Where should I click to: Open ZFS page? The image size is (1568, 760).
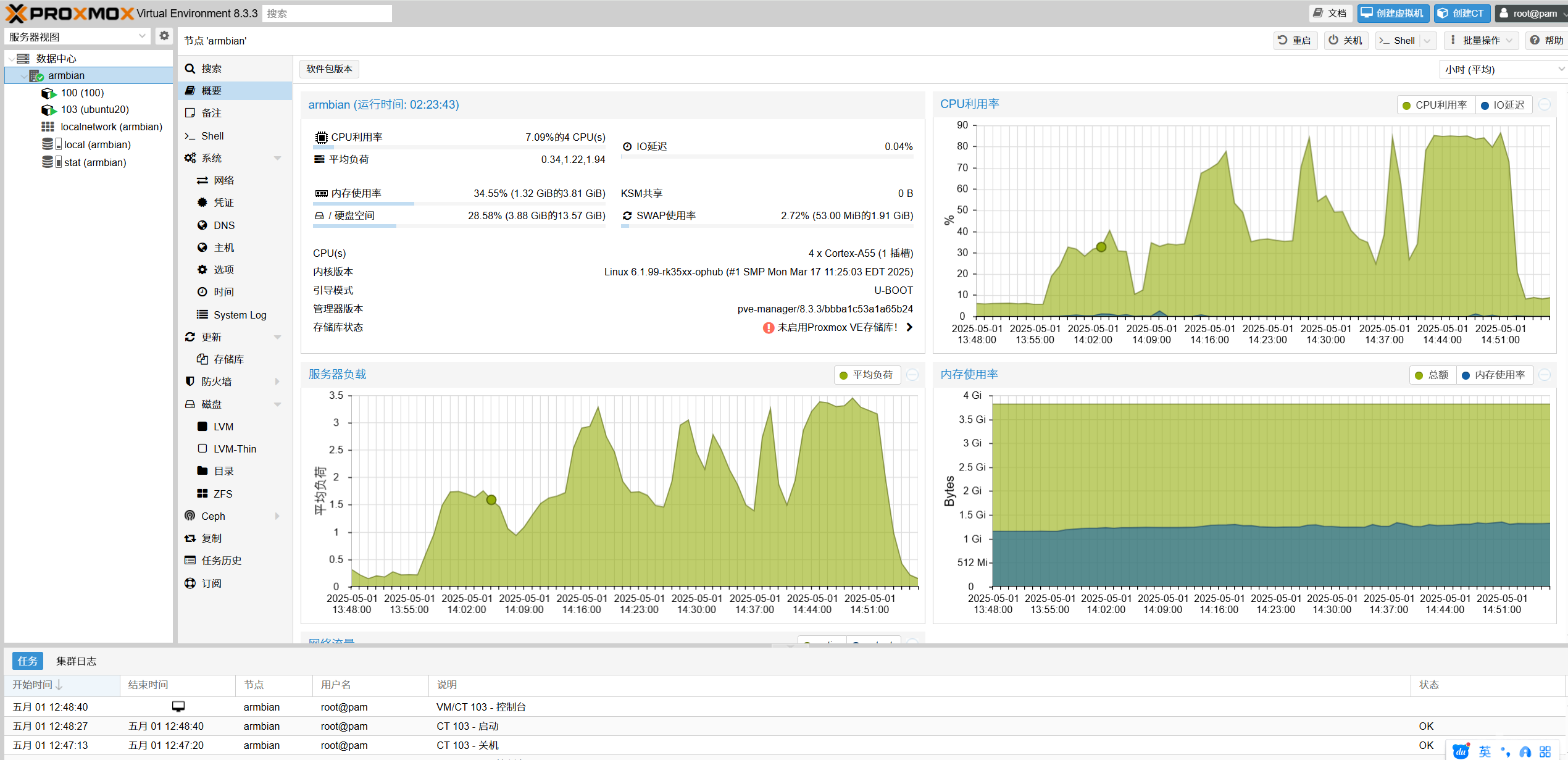(x=235, y=494)
